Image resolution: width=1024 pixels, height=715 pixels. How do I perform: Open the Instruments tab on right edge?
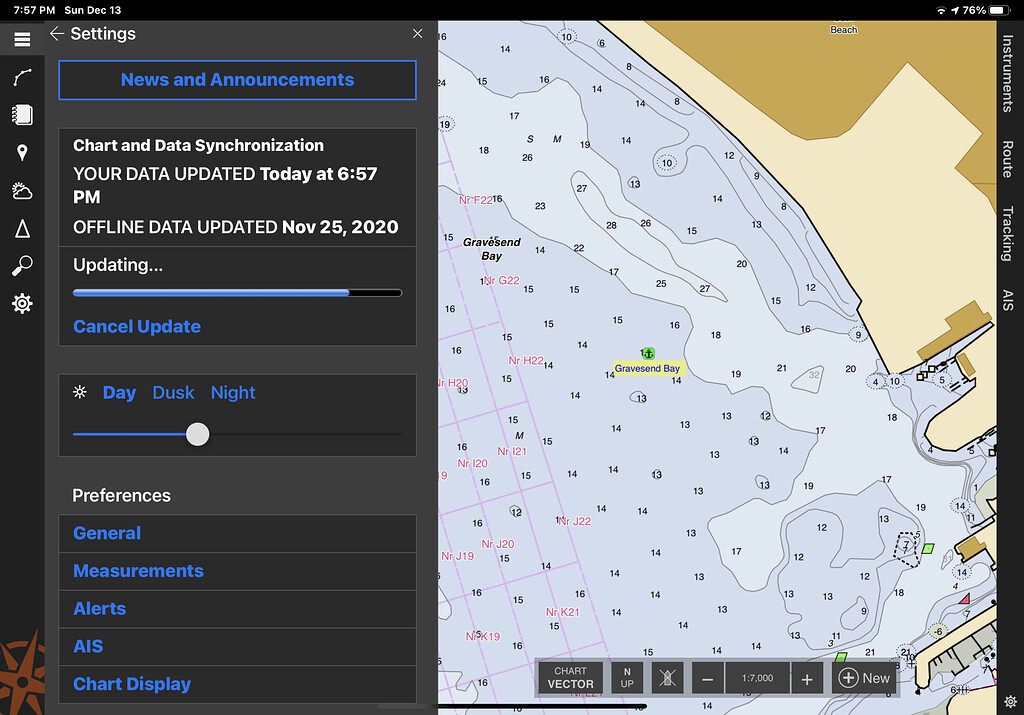(1007, 65)
